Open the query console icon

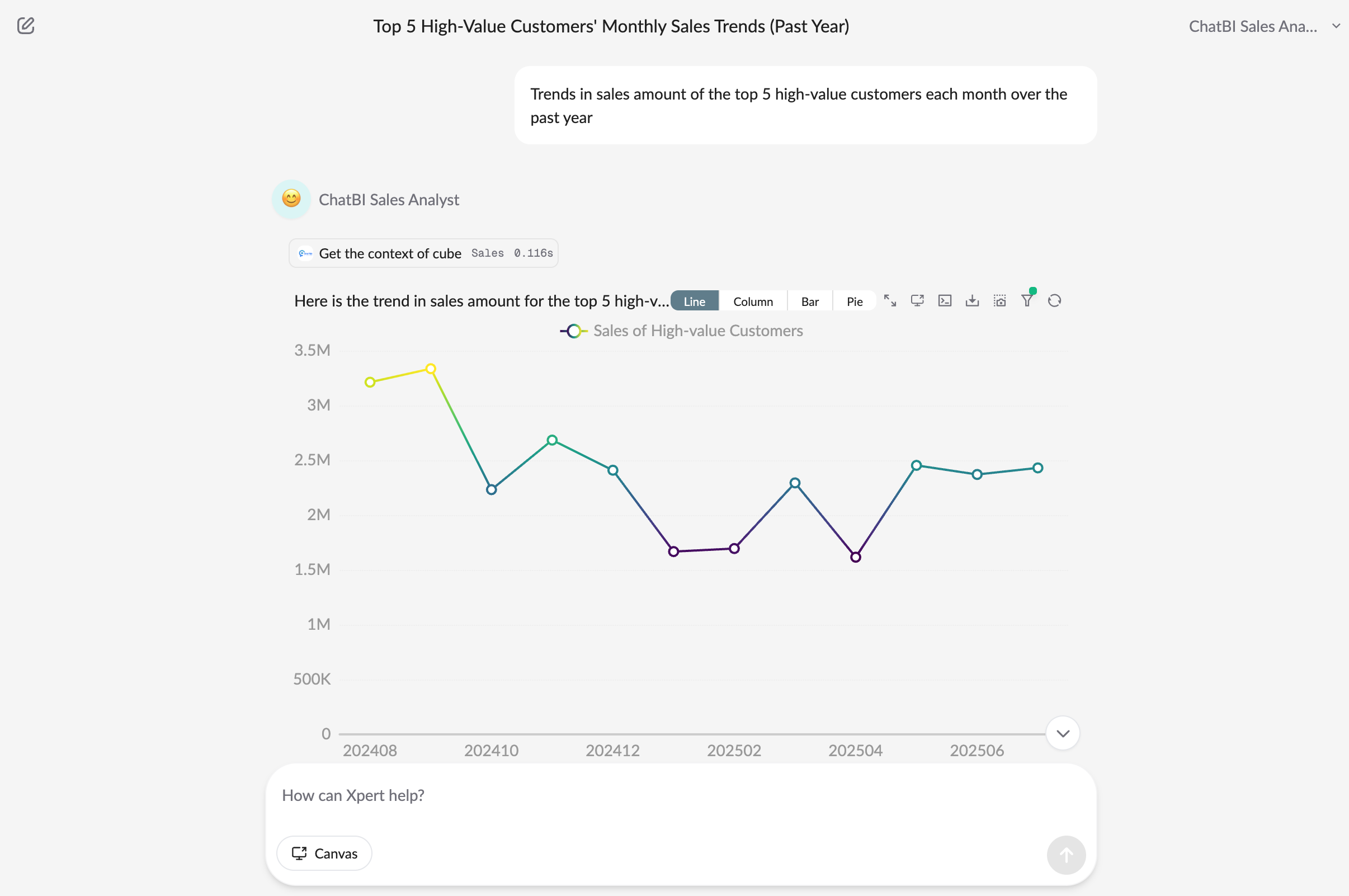coord(945,300)
